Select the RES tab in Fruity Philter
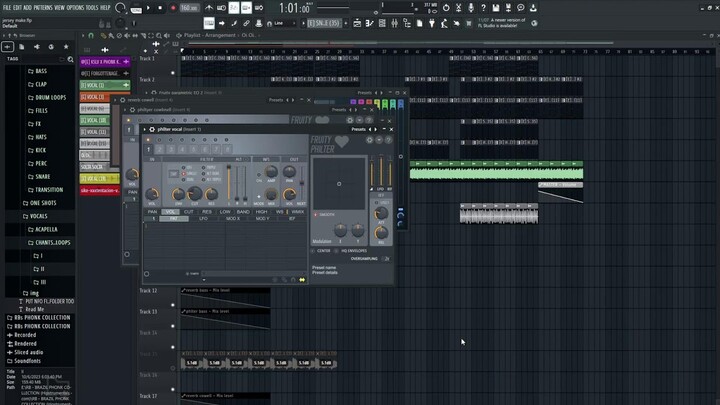The width and height of the screenshot is (720, 405). click(x=207, y=212)
